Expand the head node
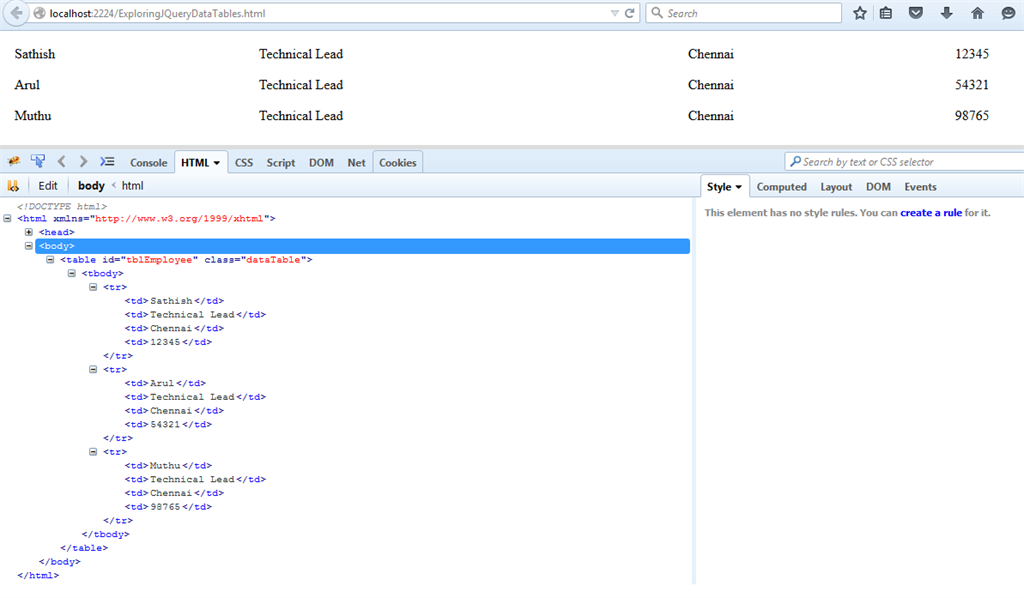Screen dimensions: 1024x598 [29, 232]
